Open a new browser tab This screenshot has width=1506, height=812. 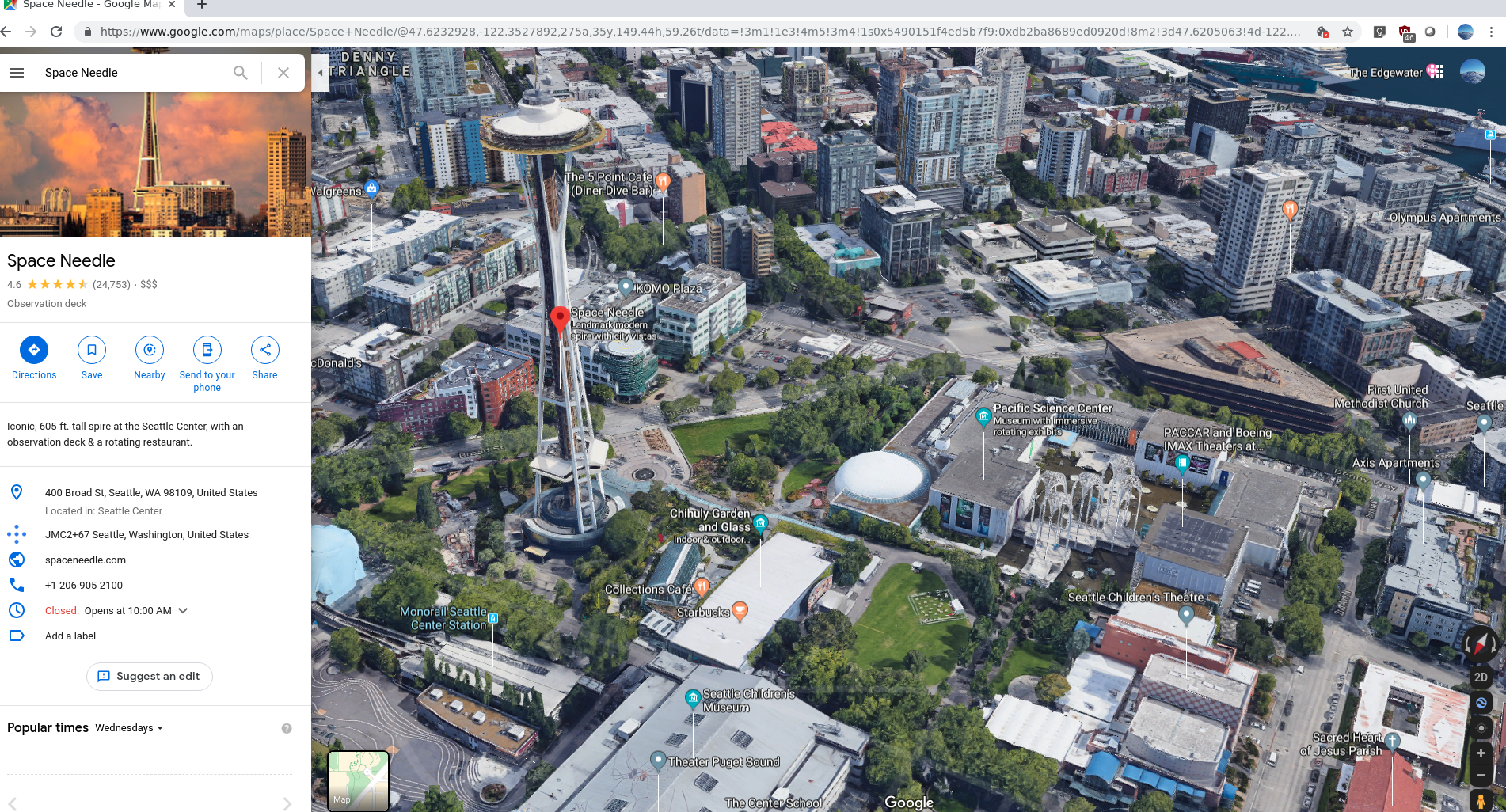[x=202, y=6]
